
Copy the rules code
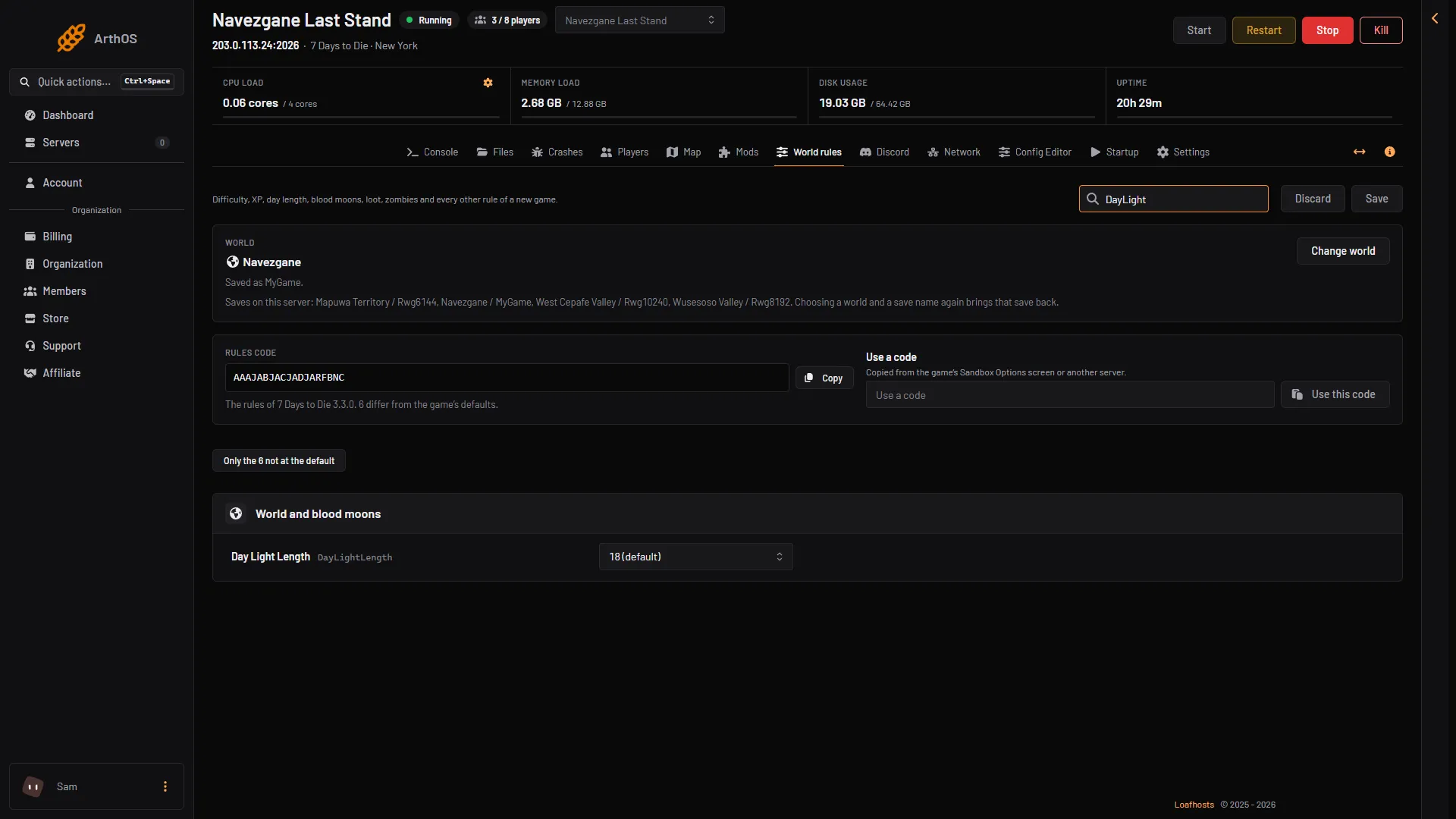tap(824, 378)
